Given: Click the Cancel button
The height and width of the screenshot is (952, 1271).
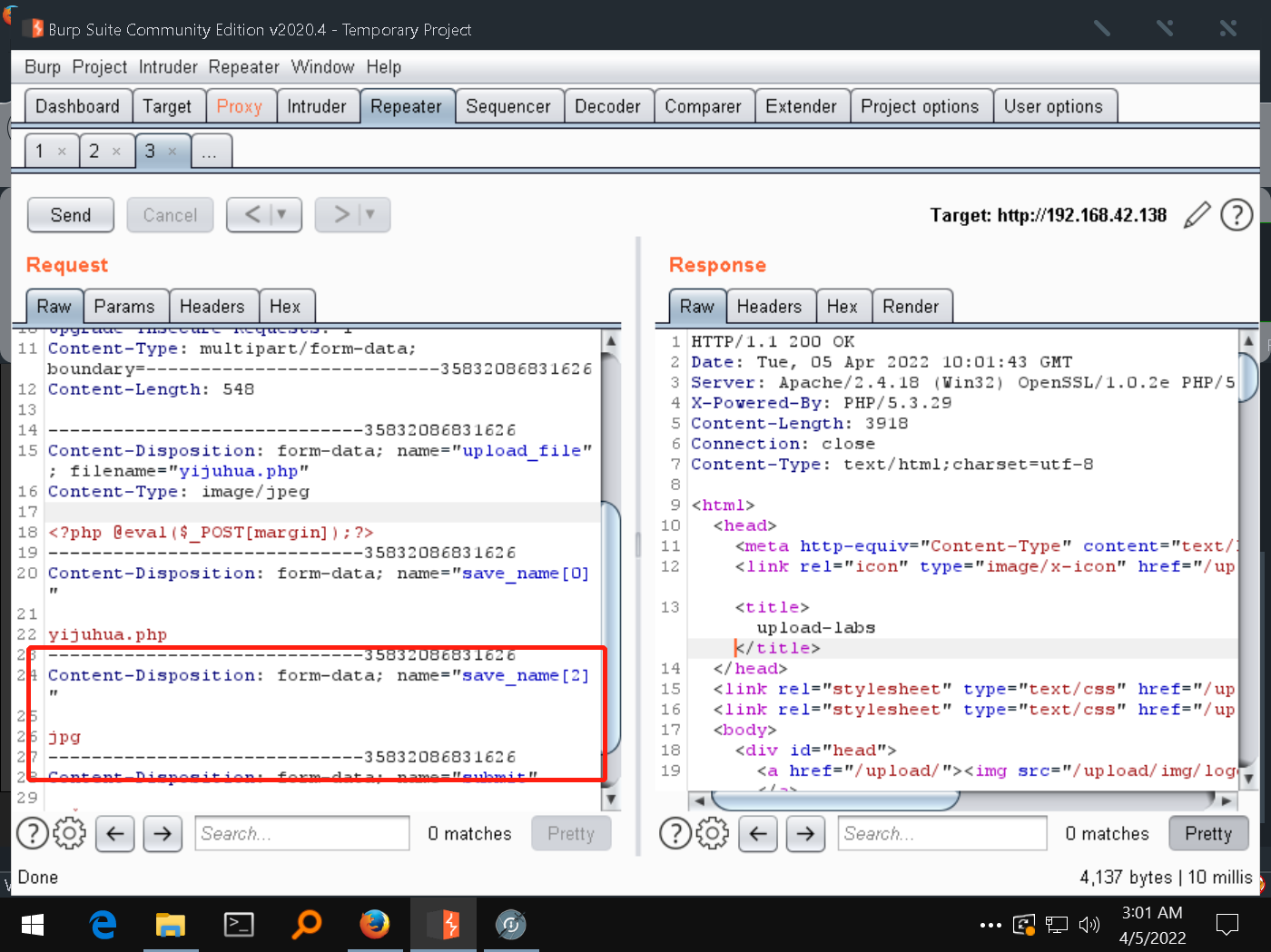Looking at the screenshot, I should pyautogui.click(x=170, y=215).
